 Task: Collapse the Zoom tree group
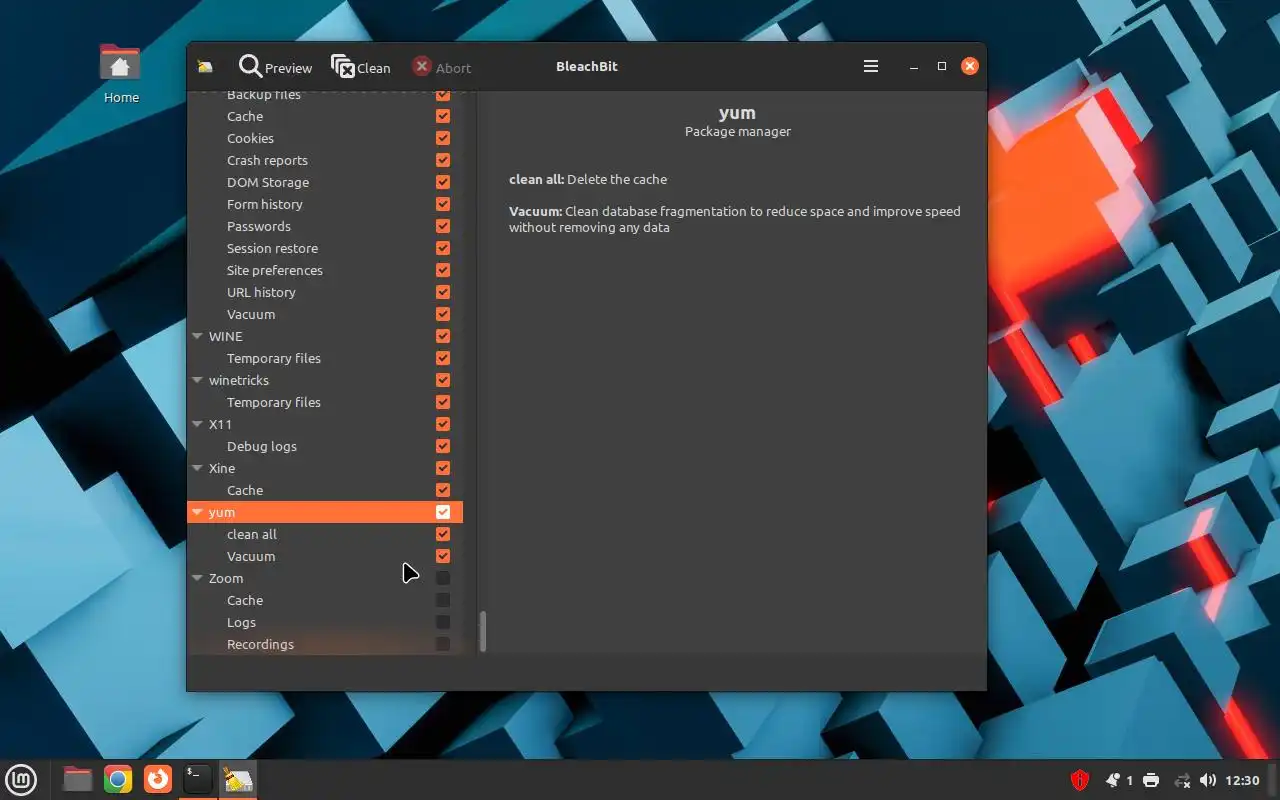tap(197, 578)
